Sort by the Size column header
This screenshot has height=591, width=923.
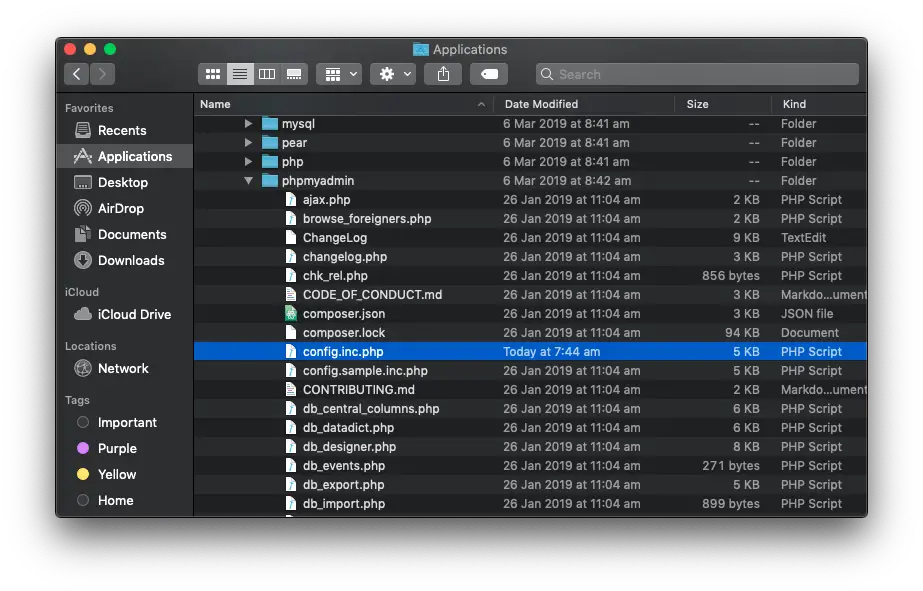point(723,104)
